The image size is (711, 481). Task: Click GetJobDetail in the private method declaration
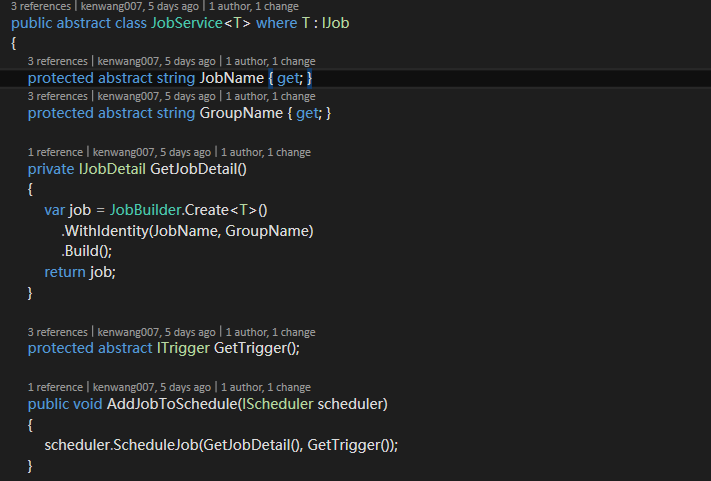(x=195, y=169)
